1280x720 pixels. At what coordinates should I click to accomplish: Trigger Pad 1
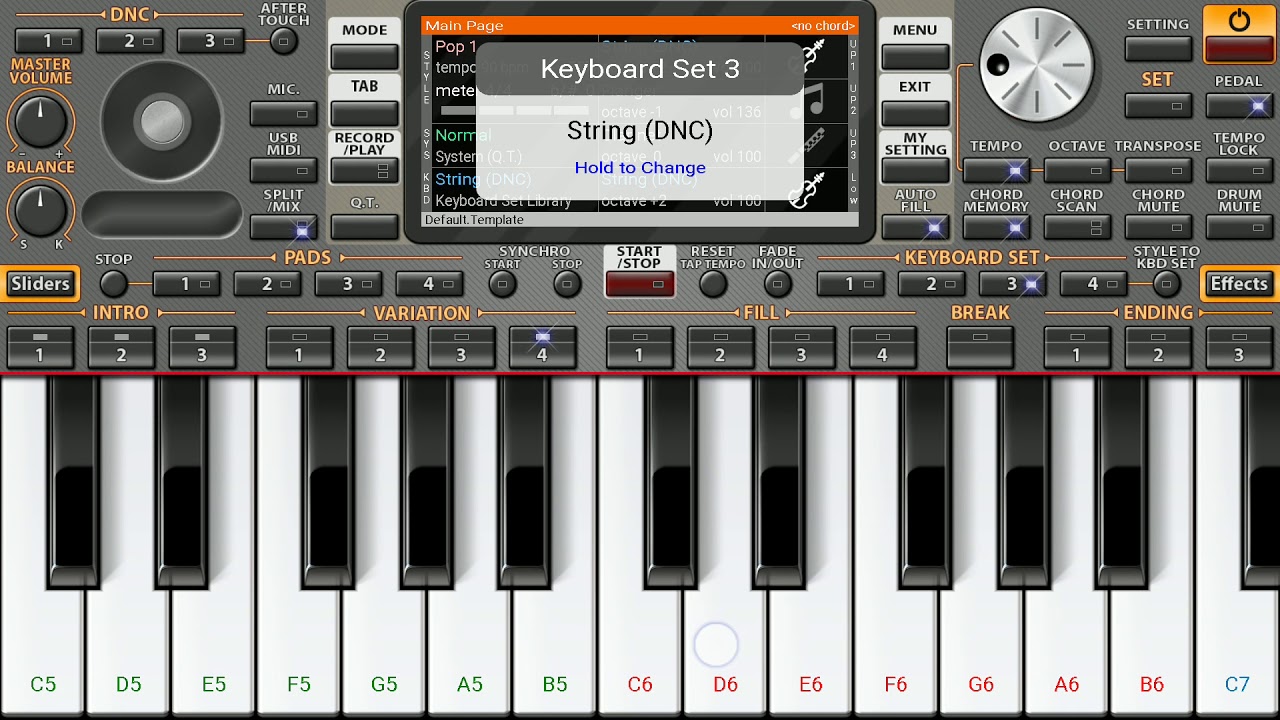[x=187, y=284]
